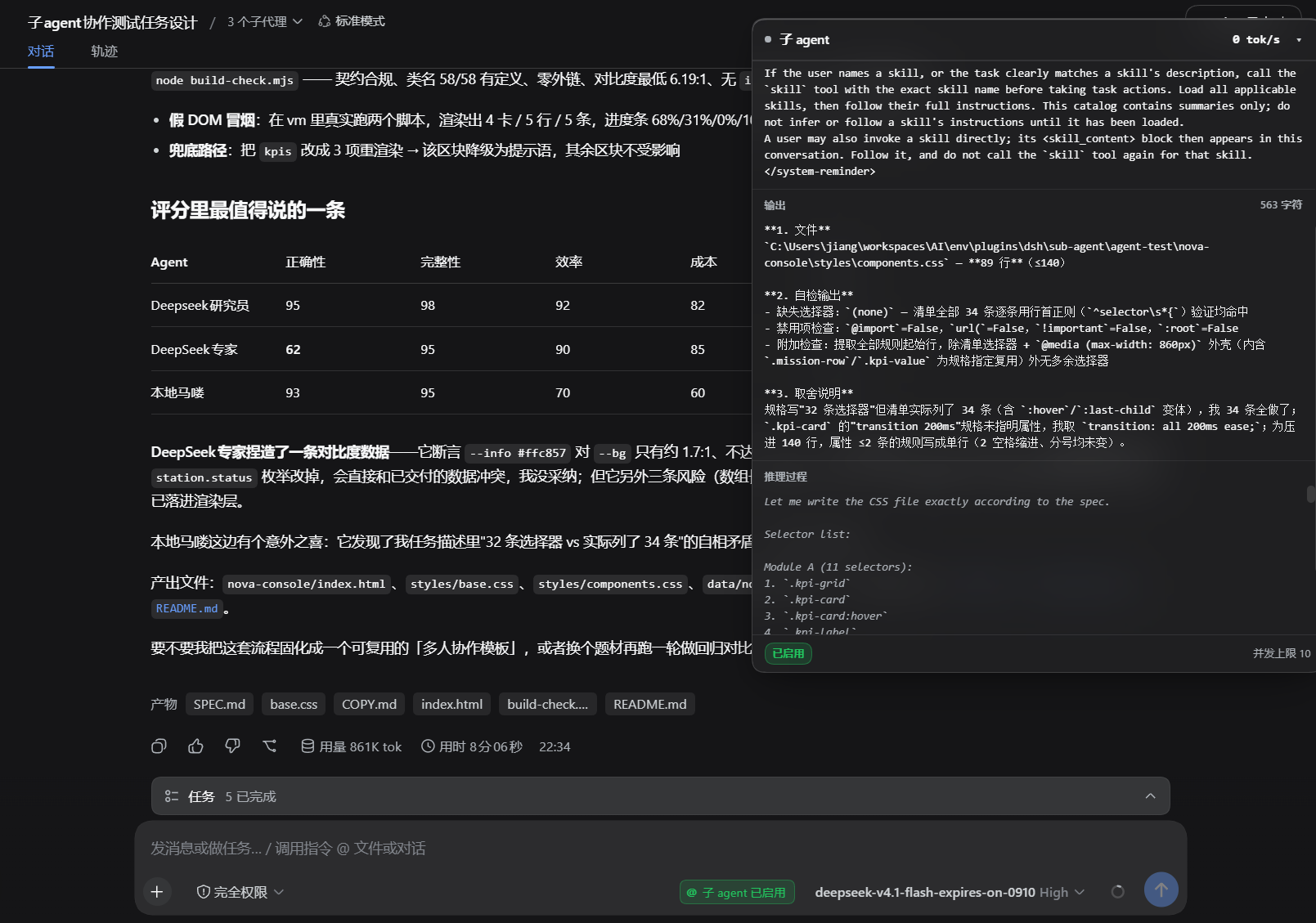1316x923 pixels.
Task: Click the agent panel scrollbar thumb
Action: coord(1310,494)
